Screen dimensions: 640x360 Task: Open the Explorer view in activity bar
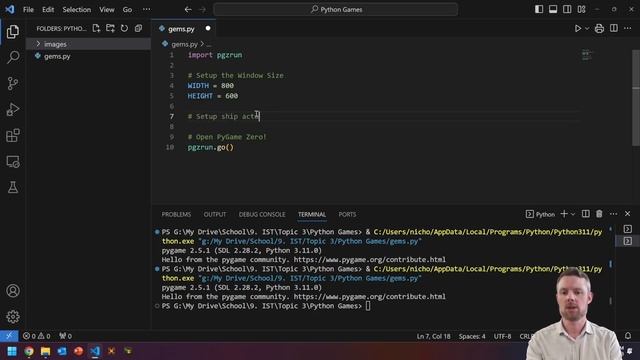(13, 31)
